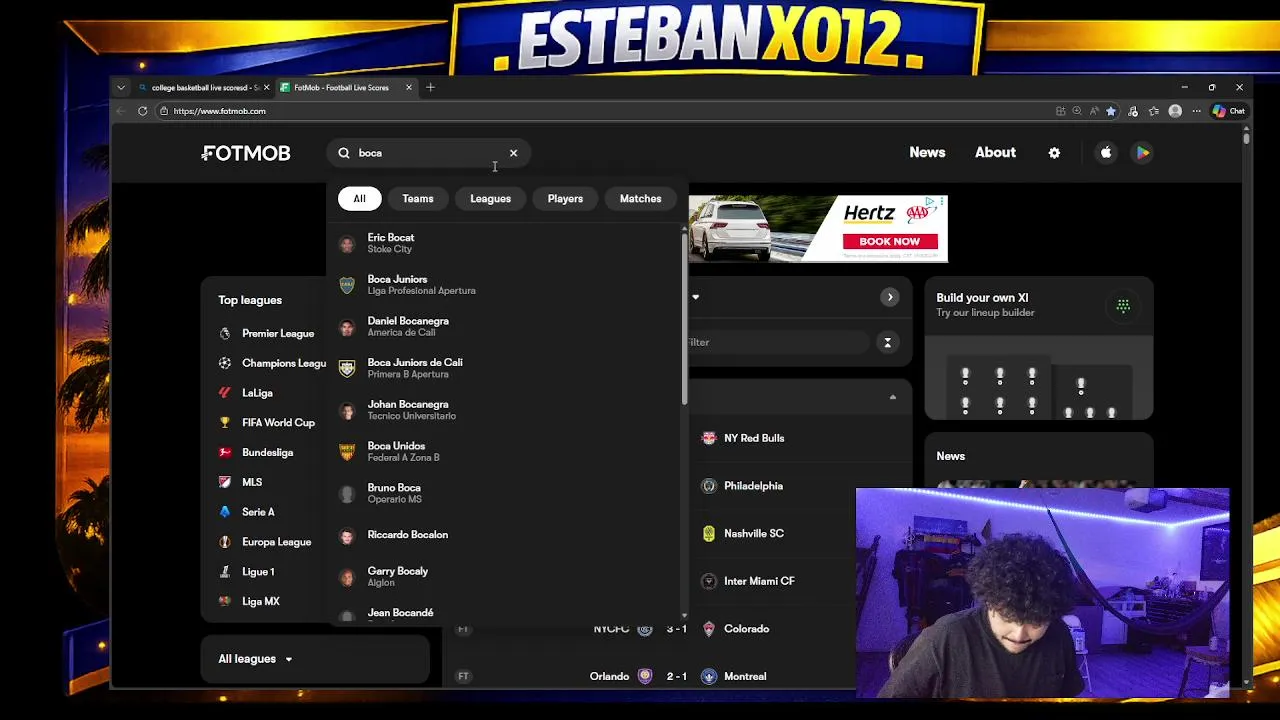Expand the All leagues dropdown
The width and height of the screenshot is (1280, 720).
256,659
